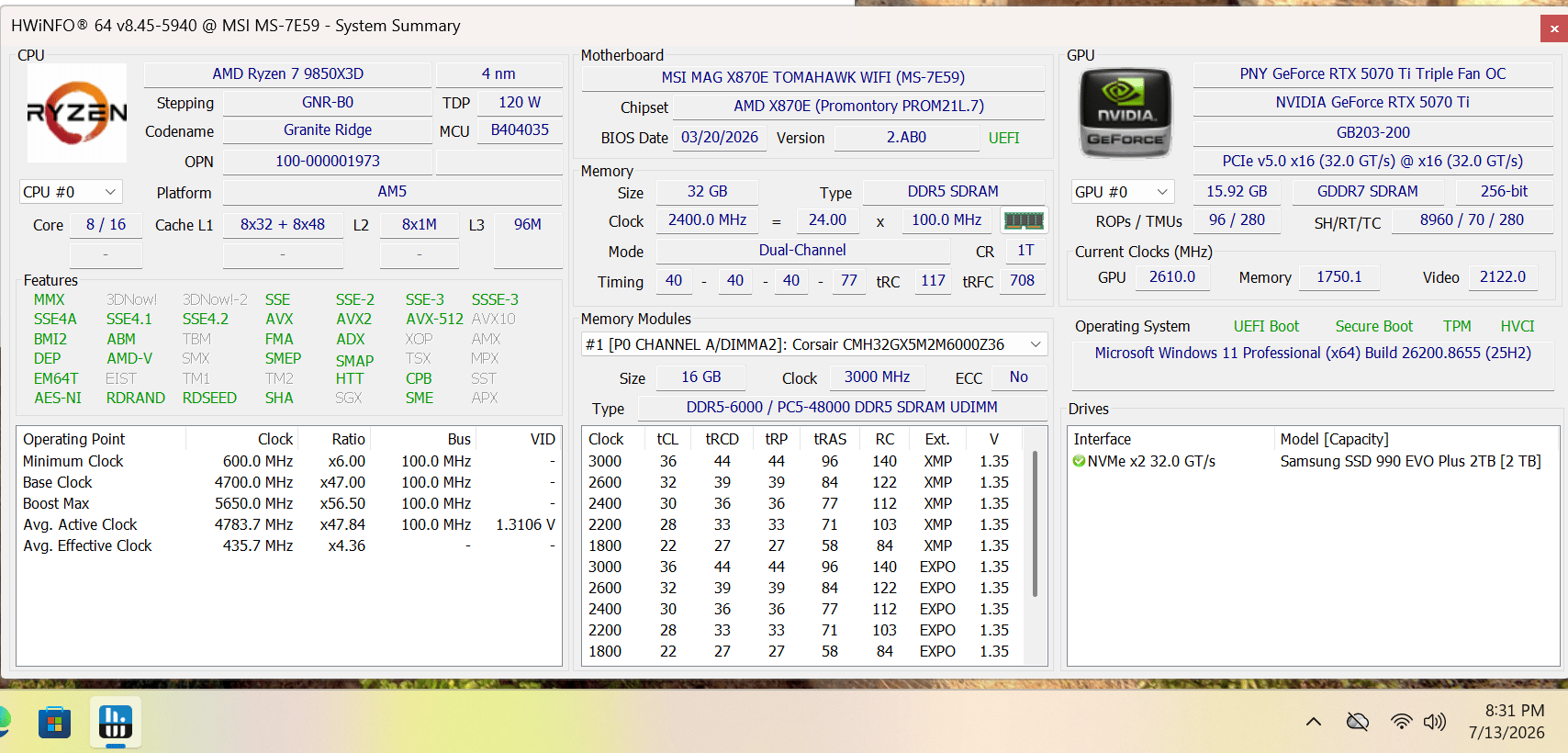Click the drives Interface column header
Viewport: 1568px width, 753px height.
[1170, 440]
